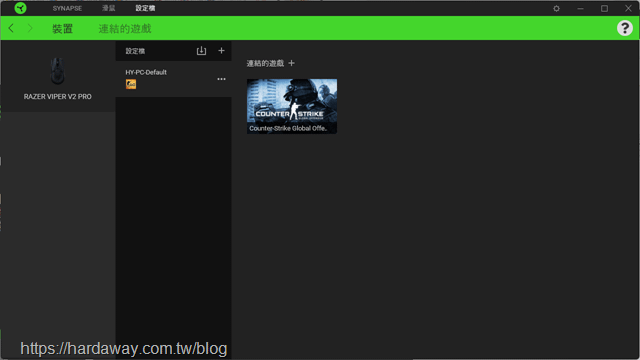Select the 設定檔 top tab
The height and width of the screenshot is (360, 640).
click(145, 8)
